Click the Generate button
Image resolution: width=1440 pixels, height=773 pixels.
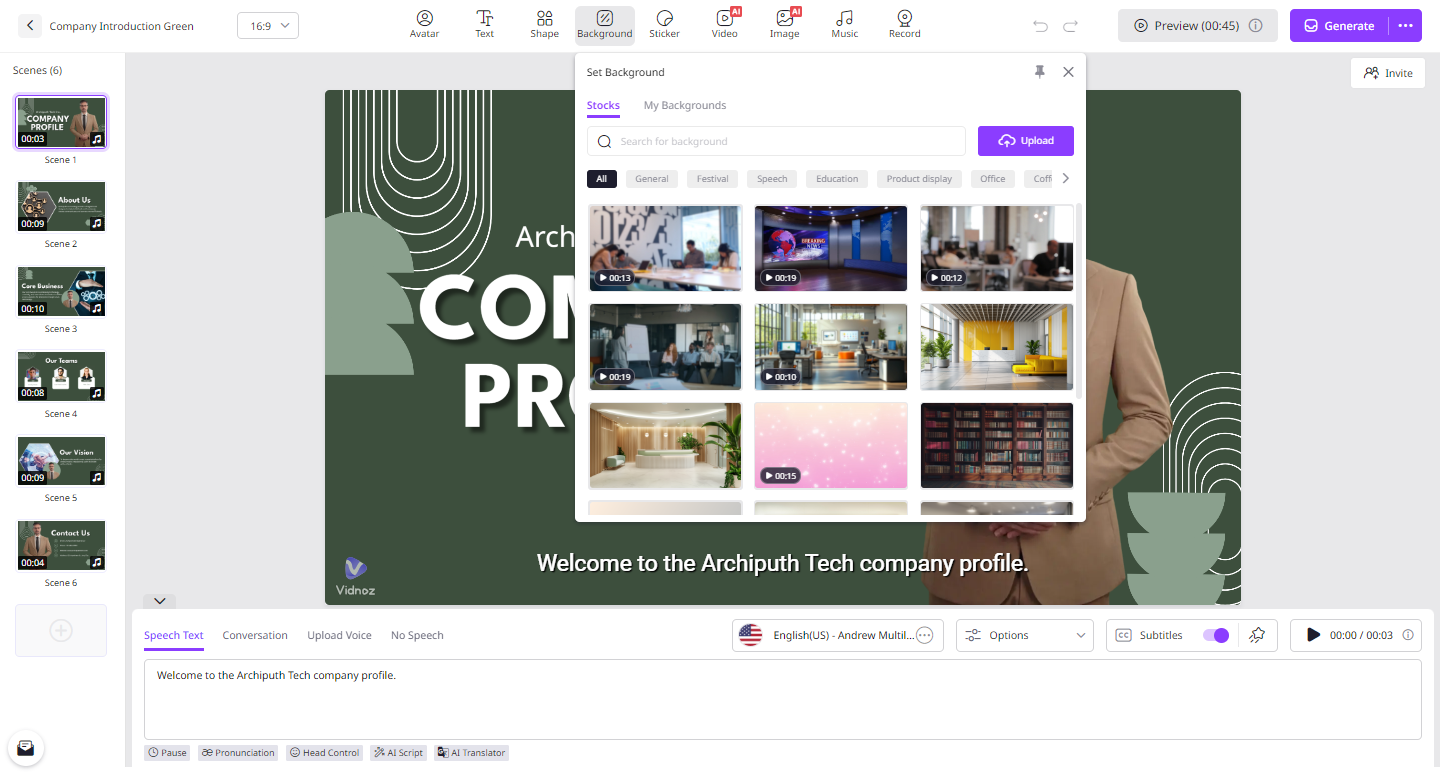click(x=1339, y=26)
